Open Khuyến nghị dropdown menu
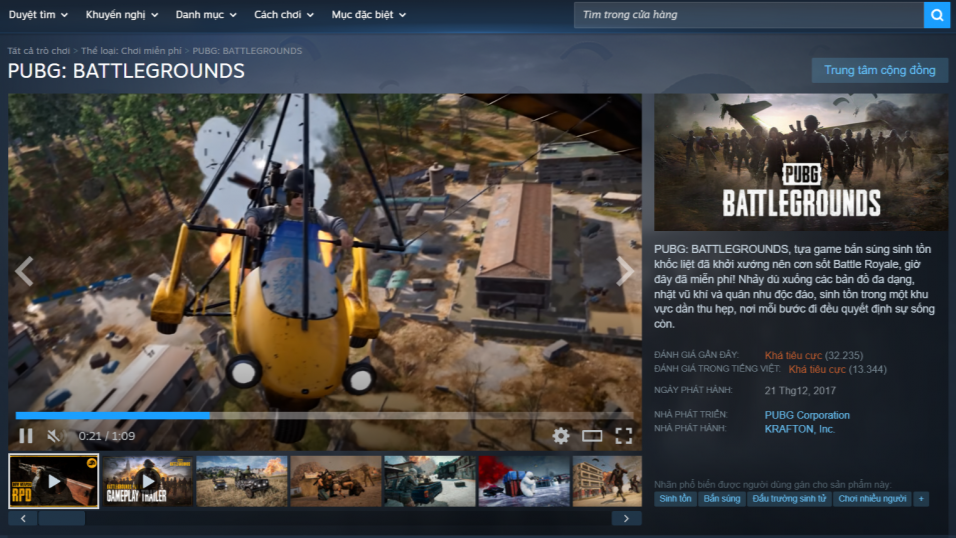Screen dimensions: 956x538 click(x=121, y=15)
